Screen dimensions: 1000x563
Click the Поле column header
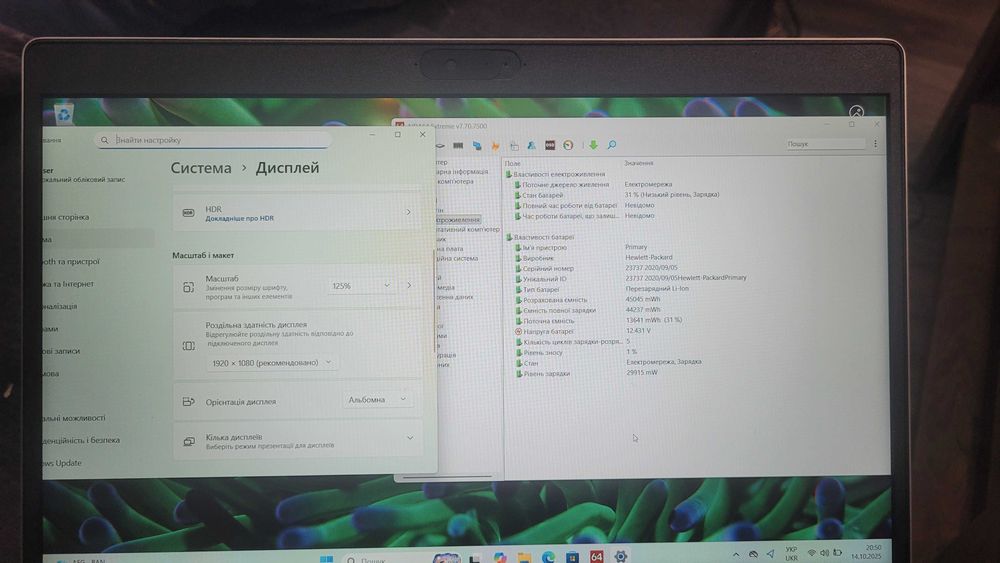point(512,163)
